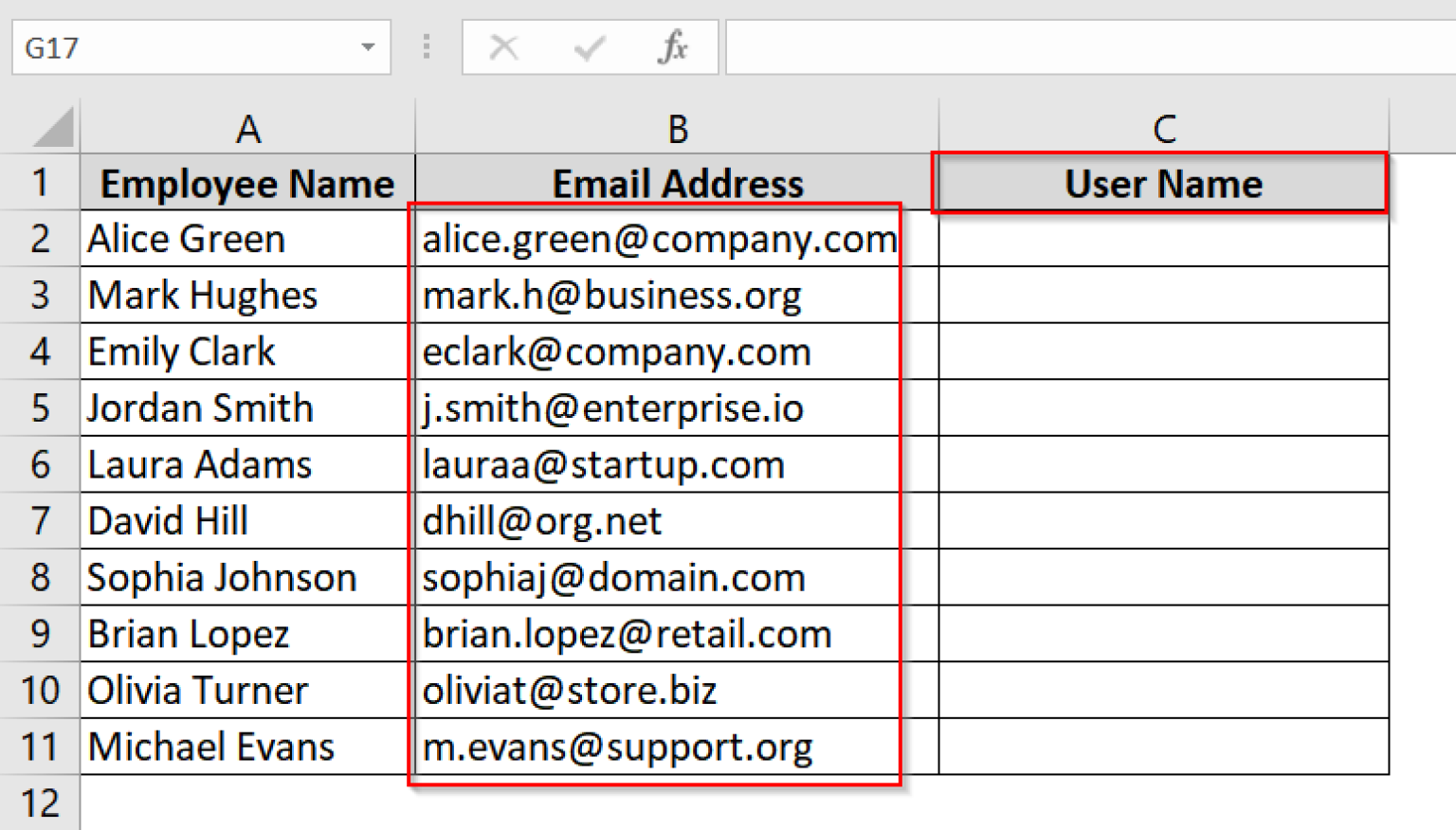Click the Enter checkmark icon

point(589,46)
